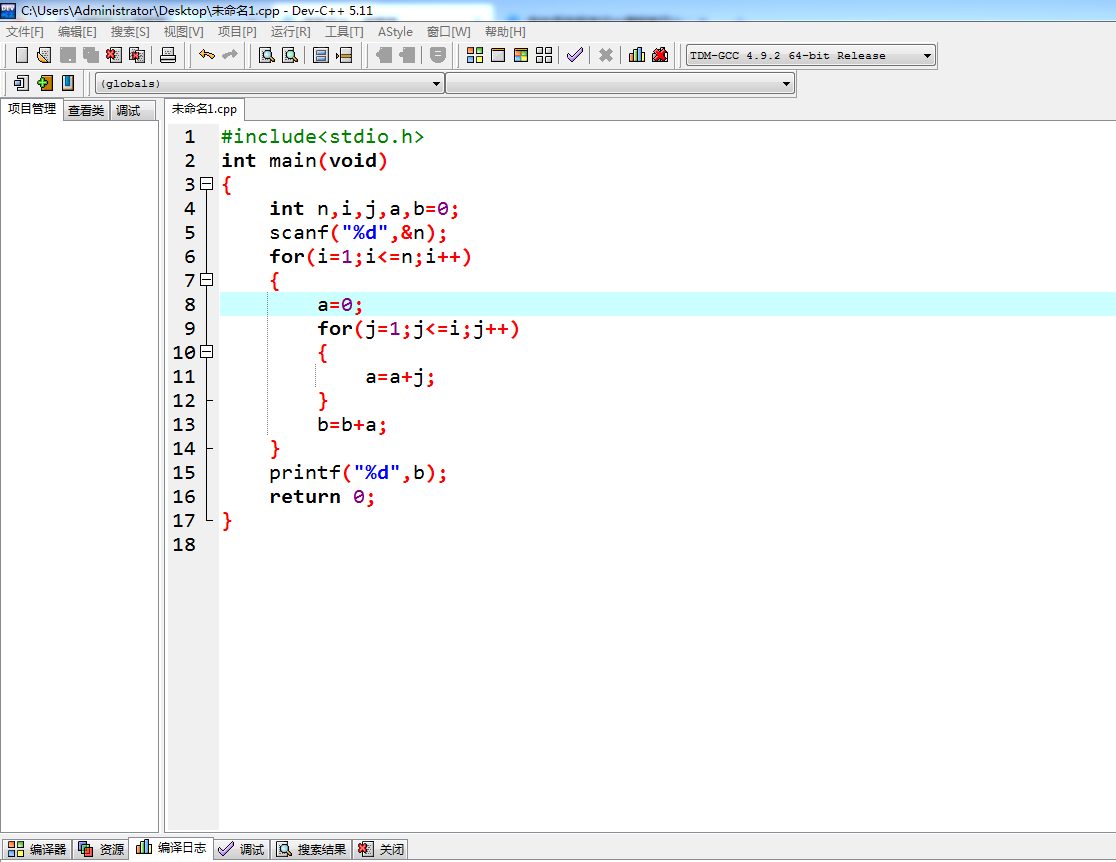Viewport: 1116px width, 862px height.
Task: Click the Go to function toolbar icon
Action: (321, 55)
